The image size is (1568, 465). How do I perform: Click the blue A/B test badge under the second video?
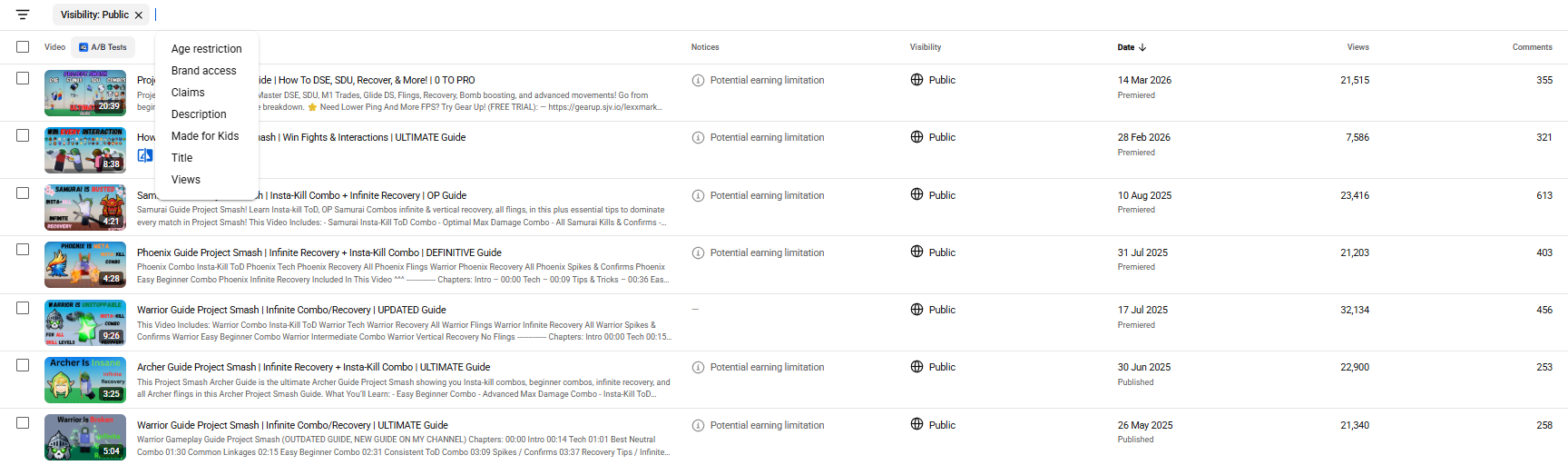145,155
